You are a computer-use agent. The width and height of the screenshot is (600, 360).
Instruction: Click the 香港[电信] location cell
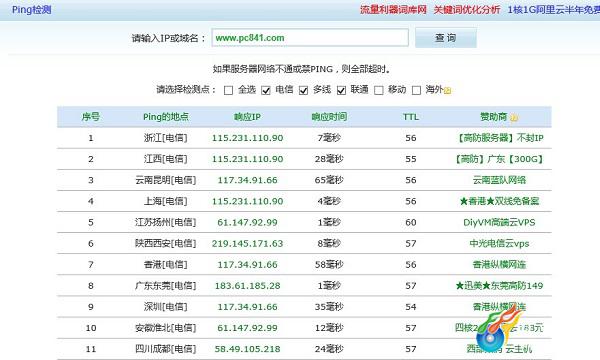tap(166, 264)
